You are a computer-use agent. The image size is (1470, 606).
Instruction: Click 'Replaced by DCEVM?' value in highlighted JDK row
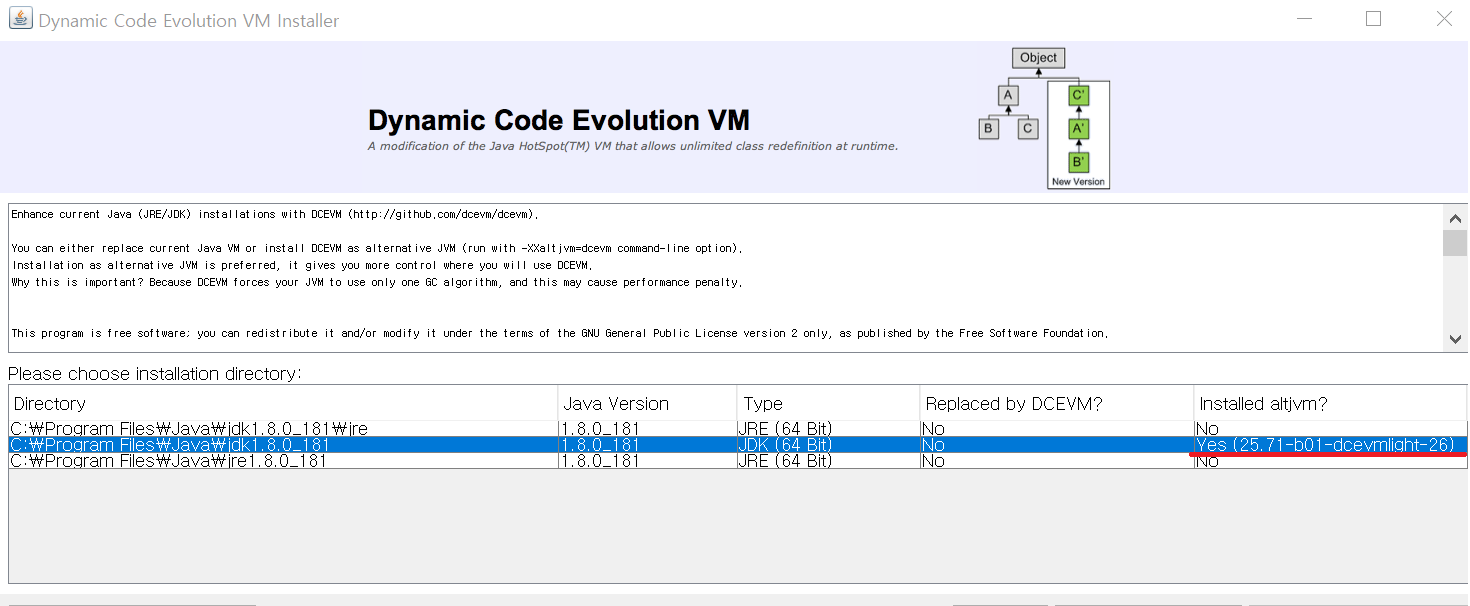click(x=1056, y=445)
